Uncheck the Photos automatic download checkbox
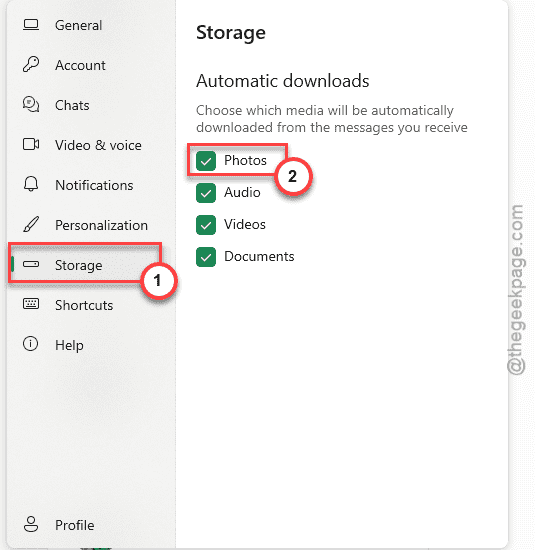Image resolution: width=535 pixels, height=550 pixels. [206, 161]
